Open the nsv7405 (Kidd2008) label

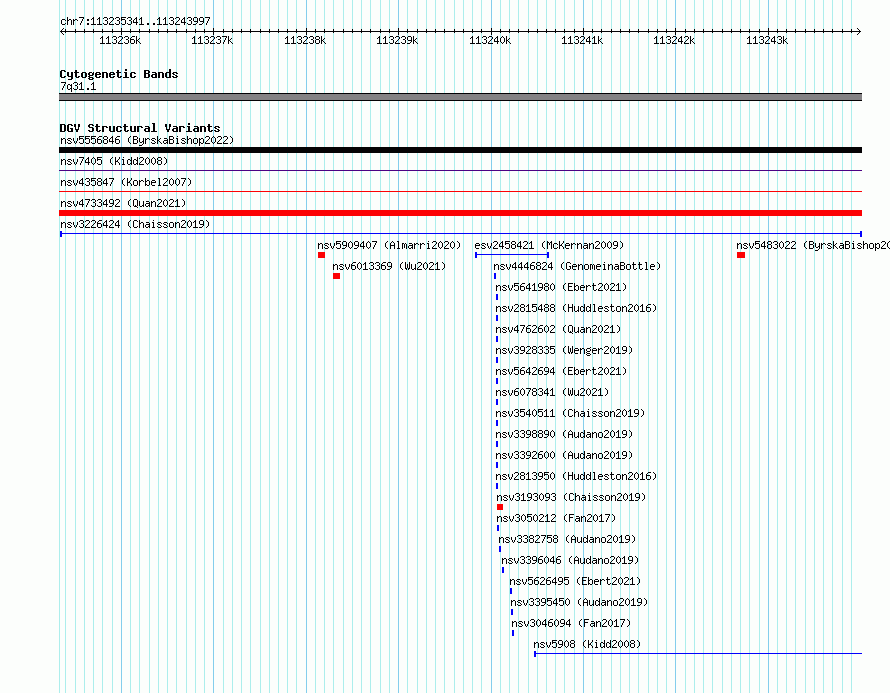coord(114,161)
